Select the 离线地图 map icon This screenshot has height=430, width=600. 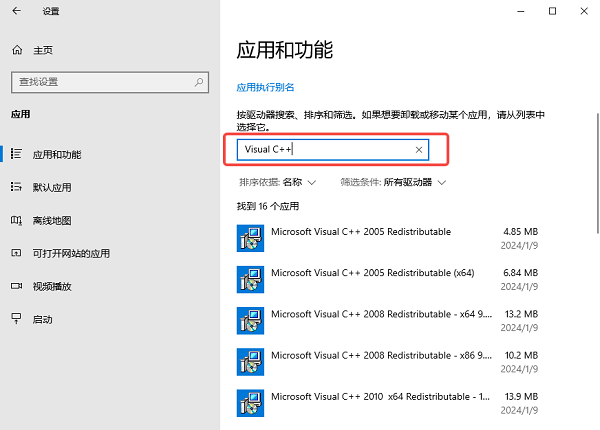(16, 220)
